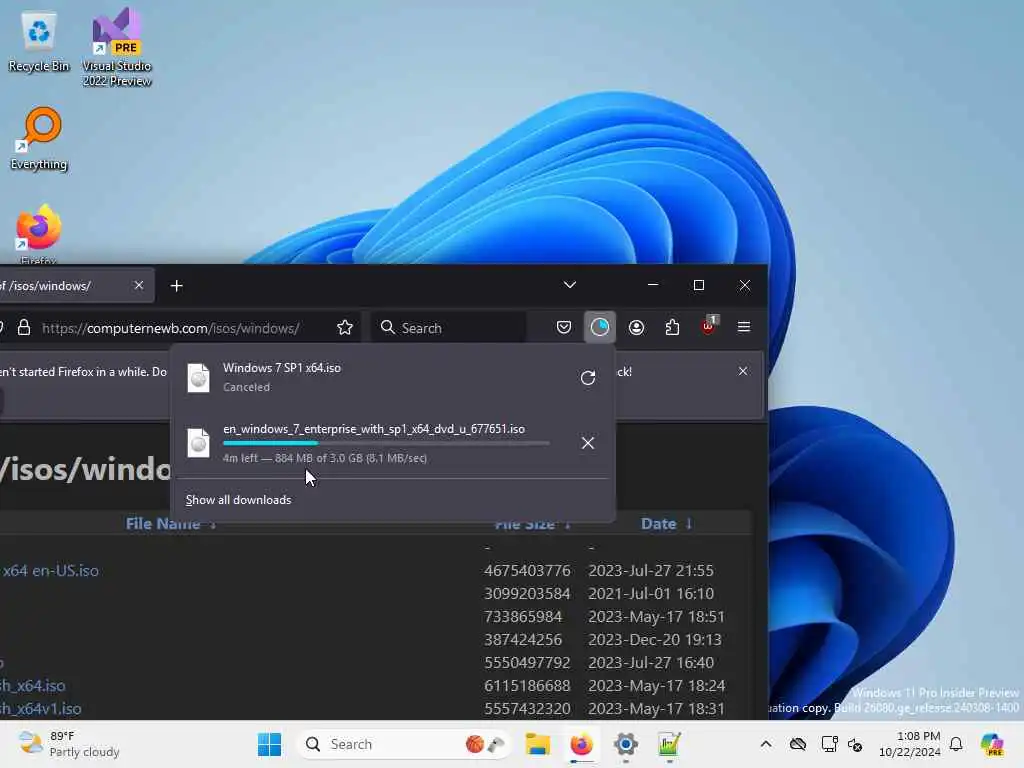The width and height of the screenshot is (1024, 768).
Task: Open the sh_x64.iso file link
Action: [33, 686]
